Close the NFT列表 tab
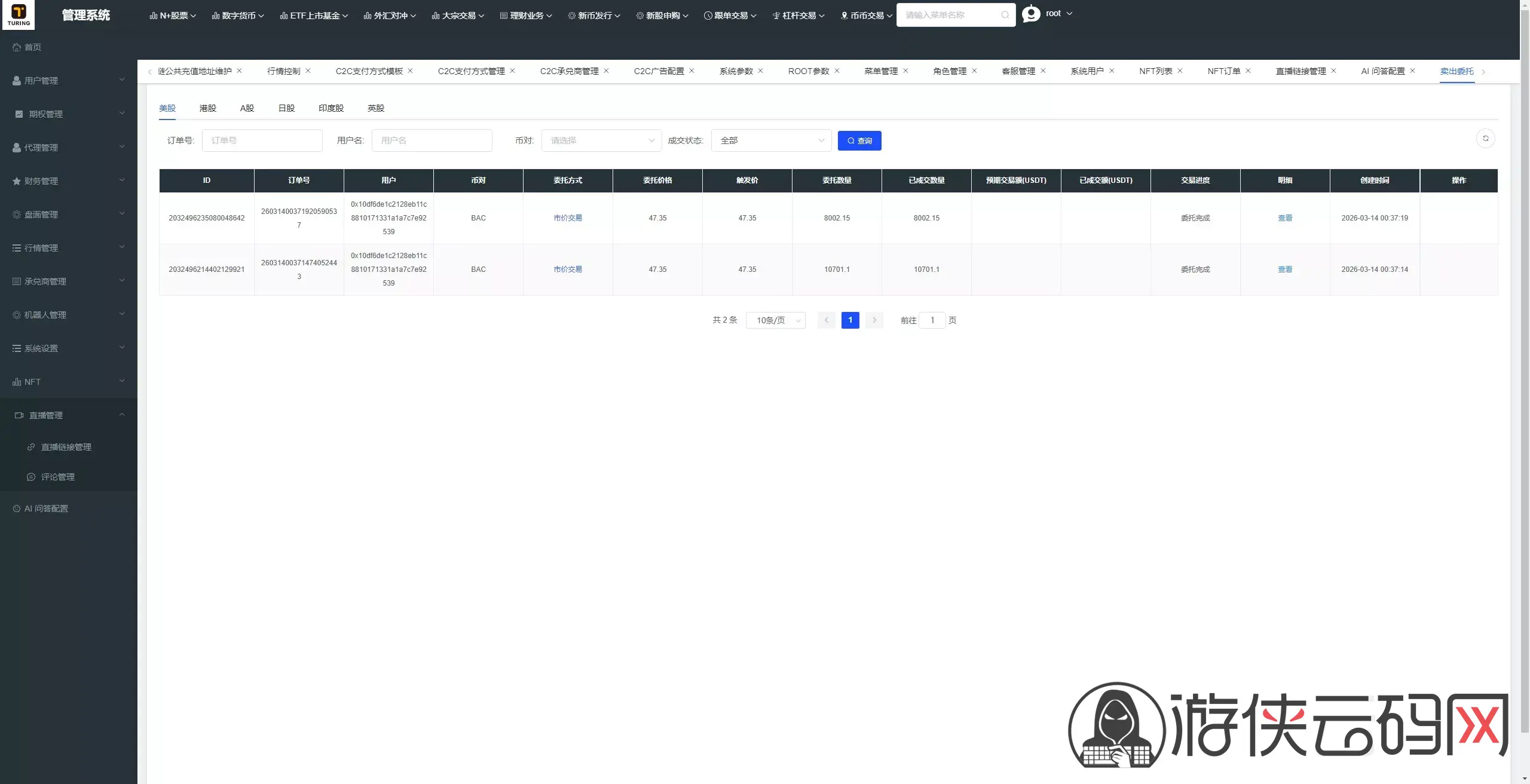 point(1180,71)
